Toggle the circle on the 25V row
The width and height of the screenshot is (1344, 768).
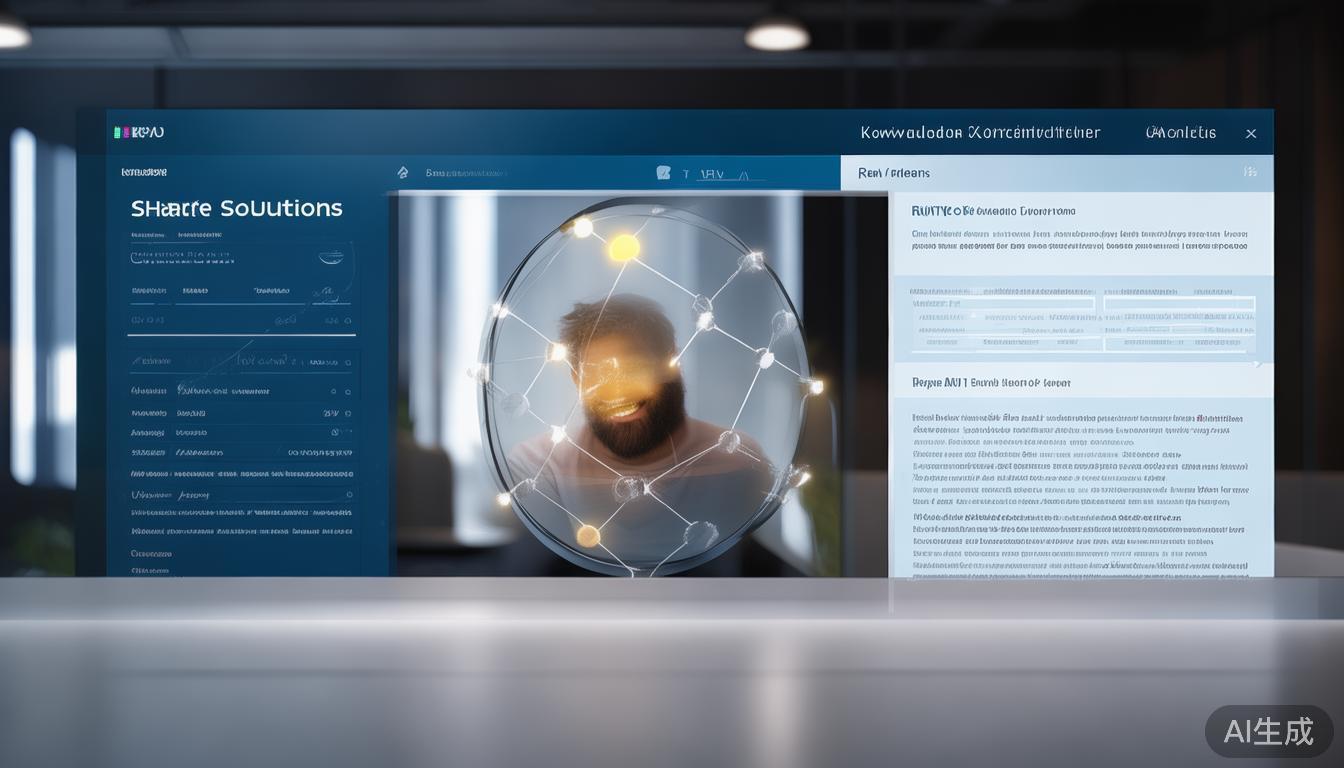347,412
